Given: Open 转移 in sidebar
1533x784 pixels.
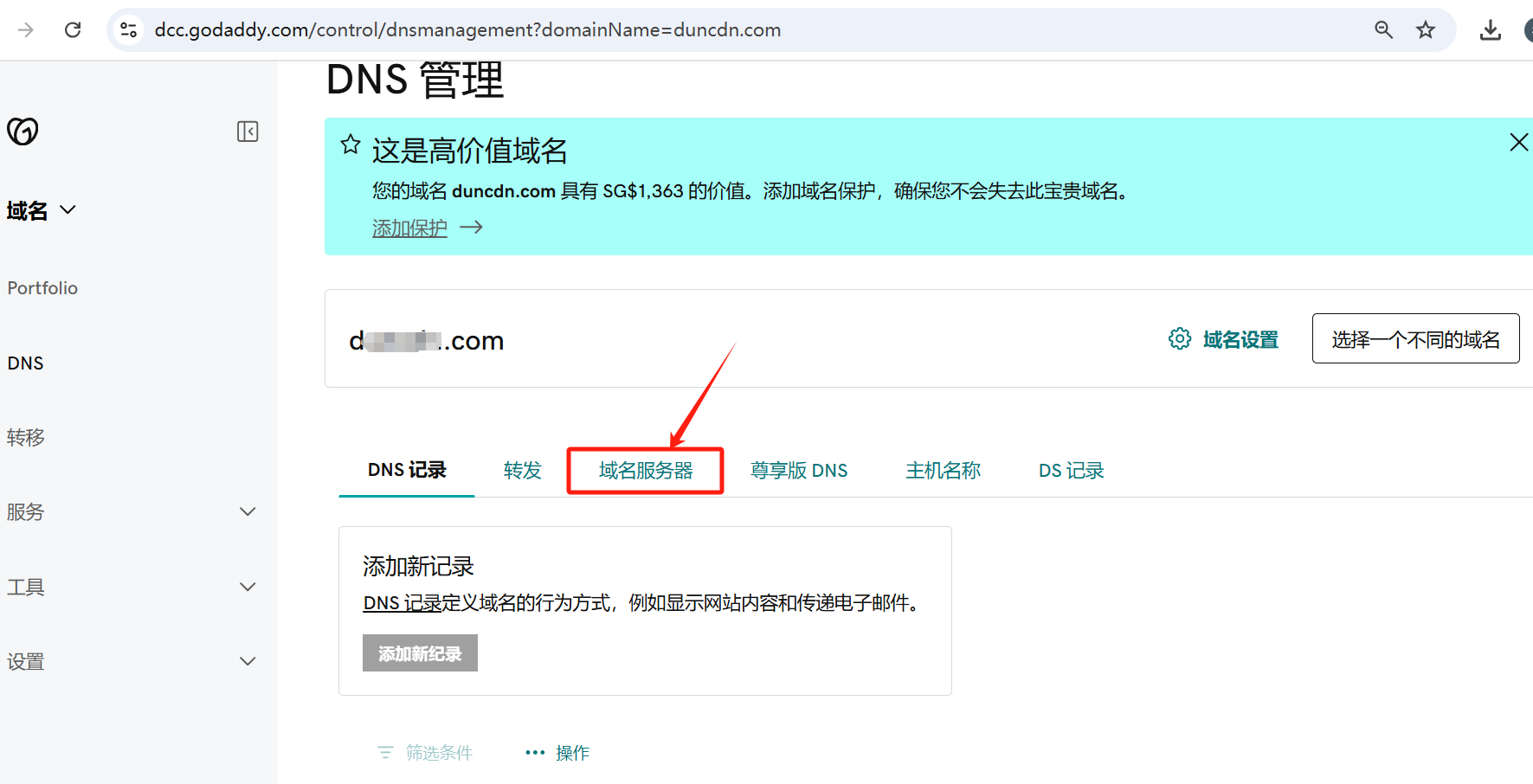Looking at the screenshot, I should [26, 438].
